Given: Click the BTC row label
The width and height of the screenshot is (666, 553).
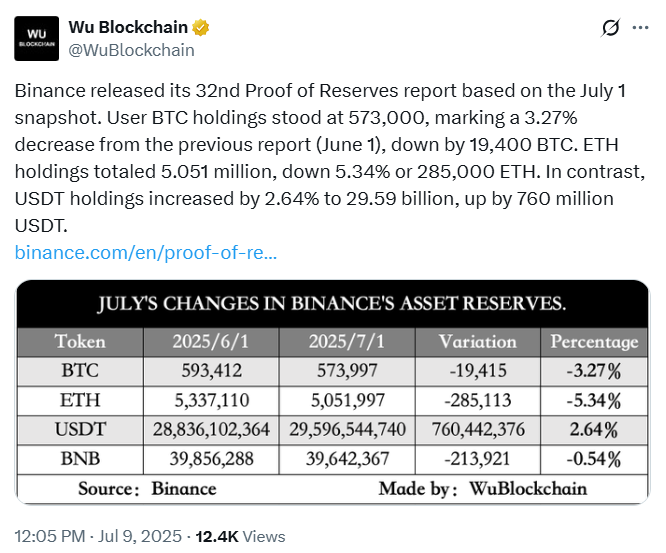Looking at the screenshot, I should pyautogui.click(x=80, y=372).
